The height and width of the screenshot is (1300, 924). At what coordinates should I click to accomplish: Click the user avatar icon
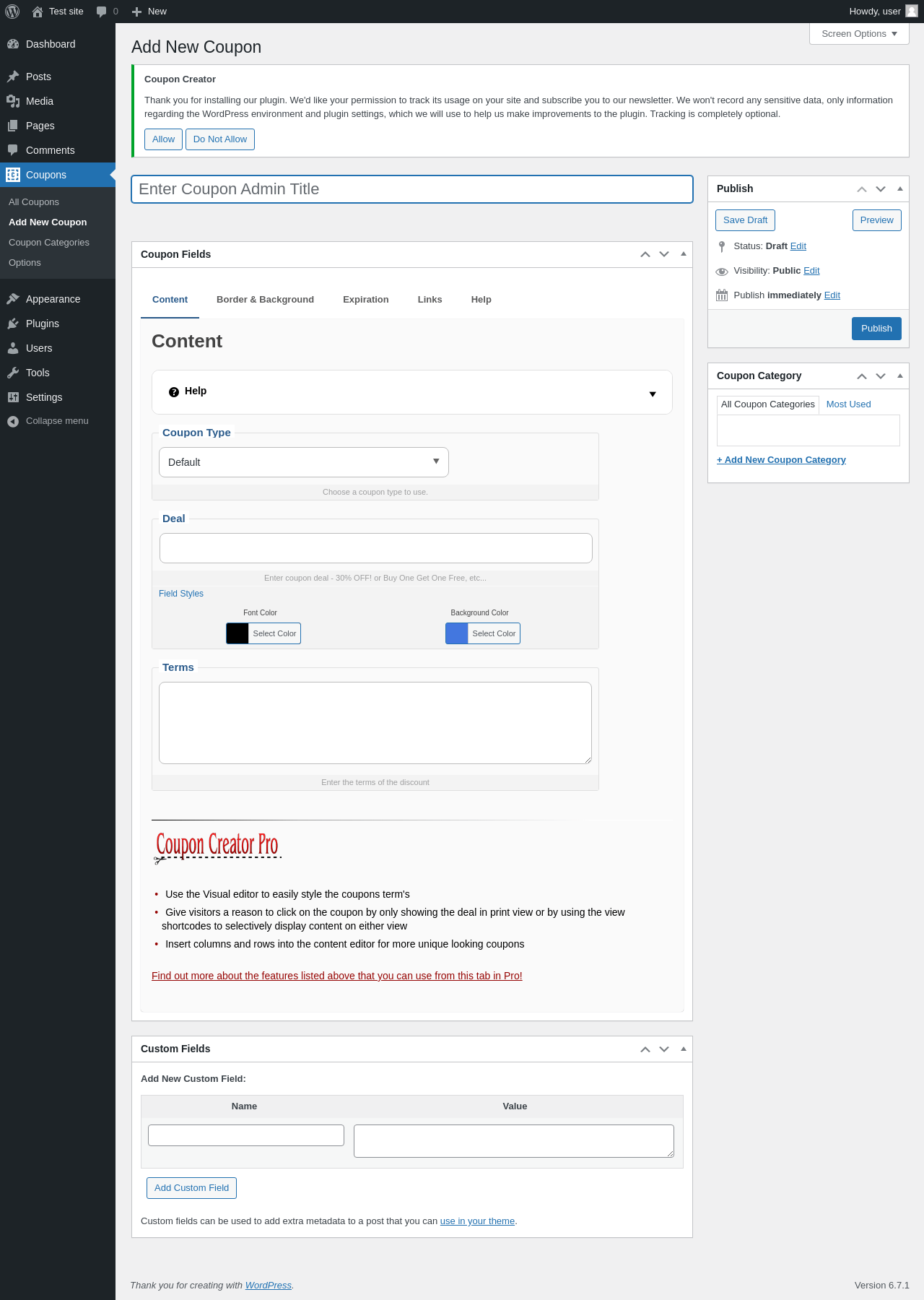click(912, 11)
